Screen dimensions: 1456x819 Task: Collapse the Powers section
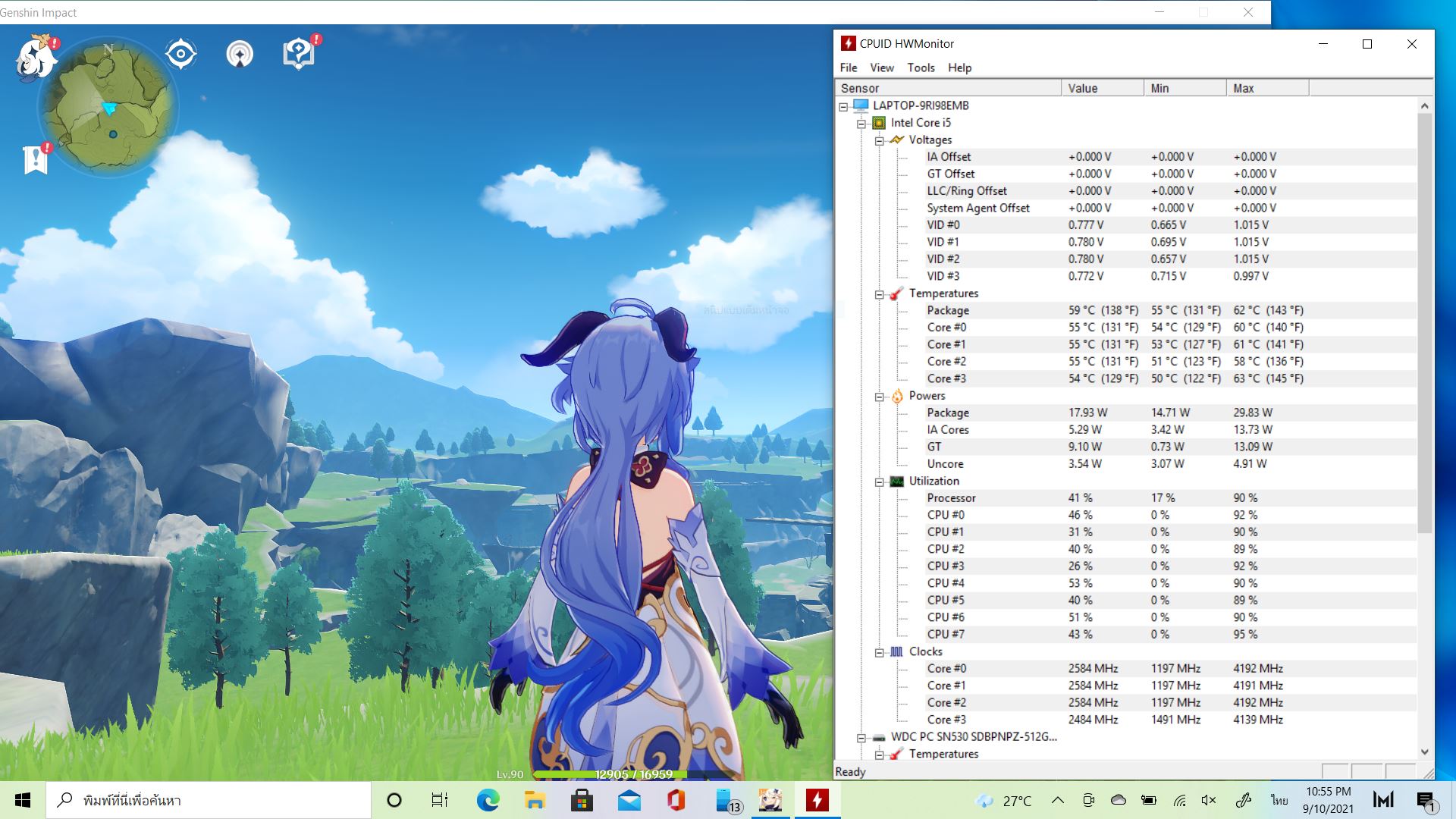click(x=880, y=397)
